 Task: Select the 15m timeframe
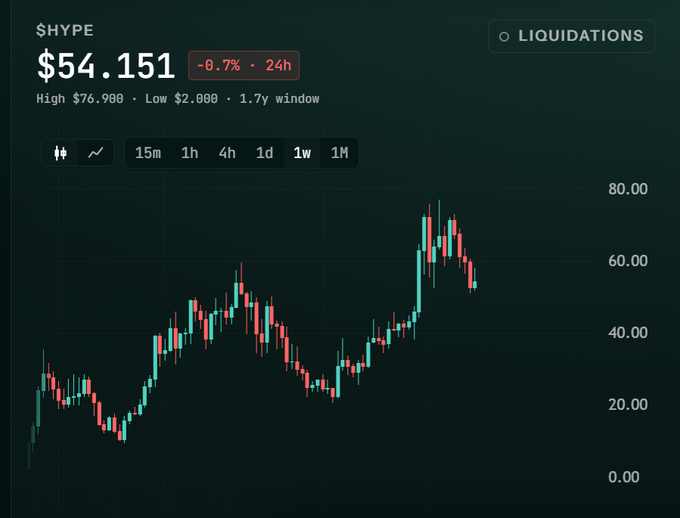148,153
